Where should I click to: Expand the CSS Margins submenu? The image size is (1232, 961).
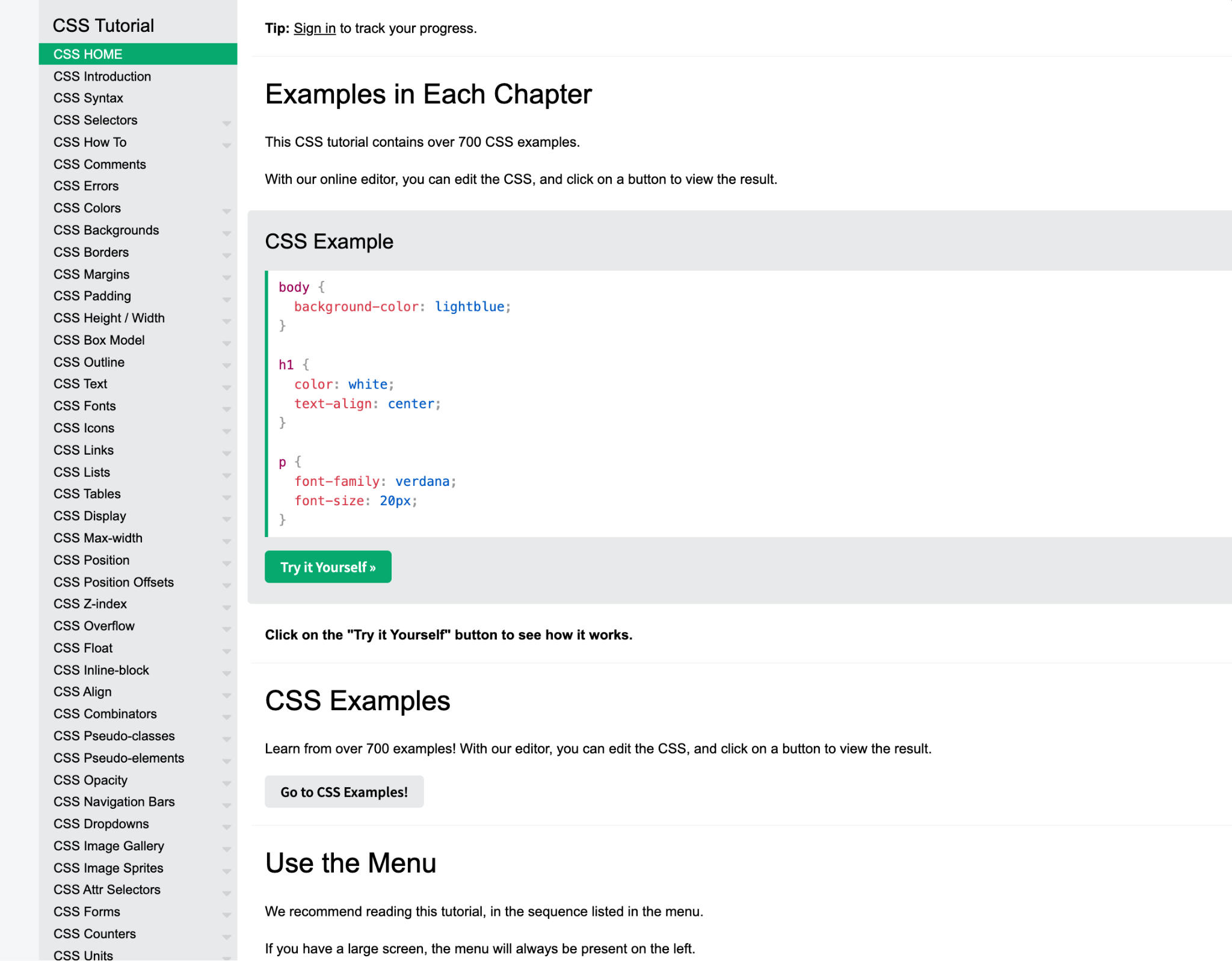click(x=226, y=277)
